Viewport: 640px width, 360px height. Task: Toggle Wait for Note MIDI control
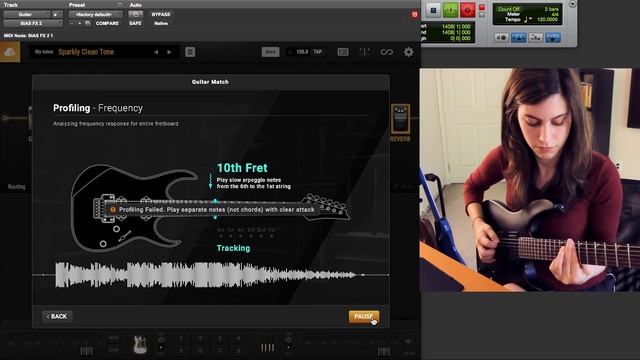coord(501,38)
